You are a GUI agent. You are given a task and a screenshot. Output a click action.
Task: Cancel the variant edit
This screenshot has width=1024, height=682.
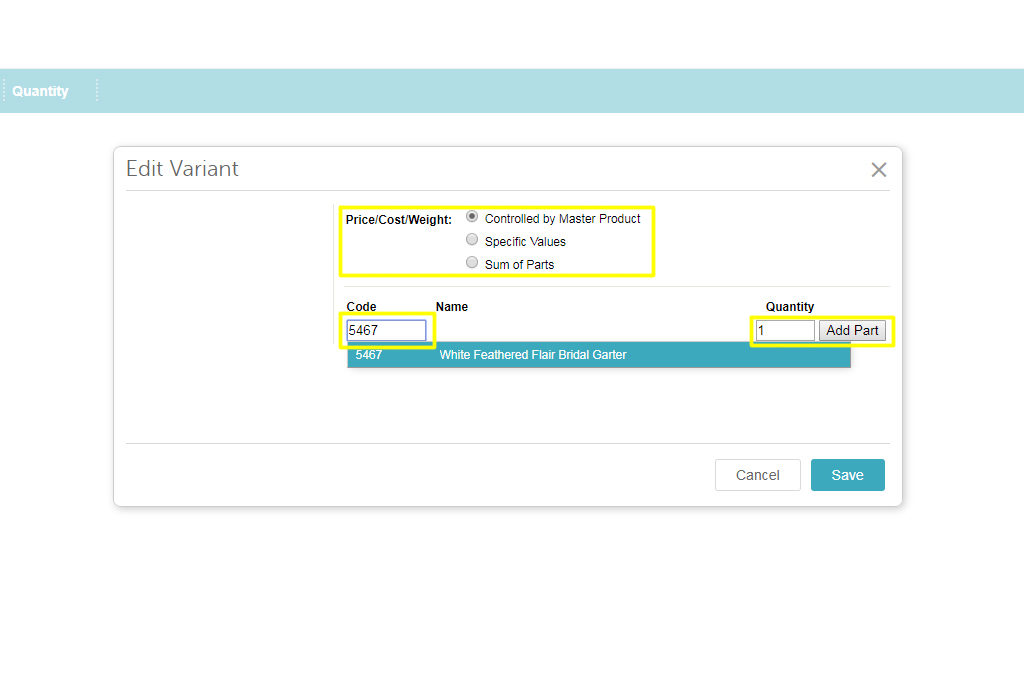(757, 475)
